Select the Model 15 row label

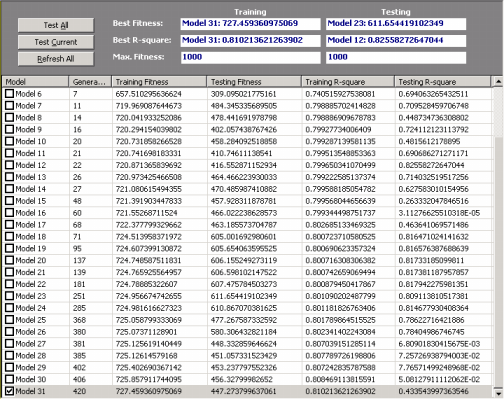pos(31,201)
